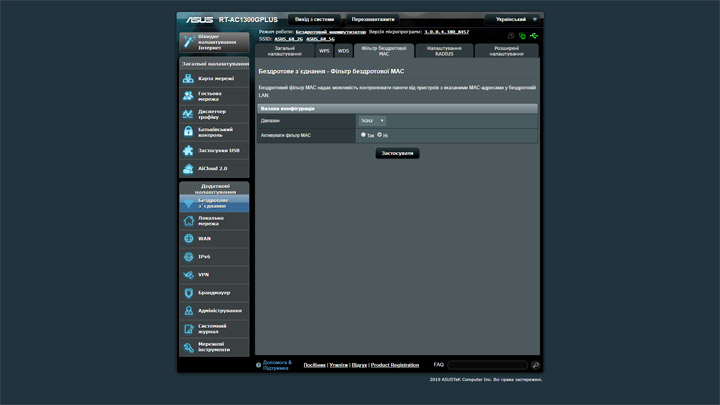This screenshot has height=405, width=720.
Task: Click the 'Базова конфігурація' section header
Action: 397,109
